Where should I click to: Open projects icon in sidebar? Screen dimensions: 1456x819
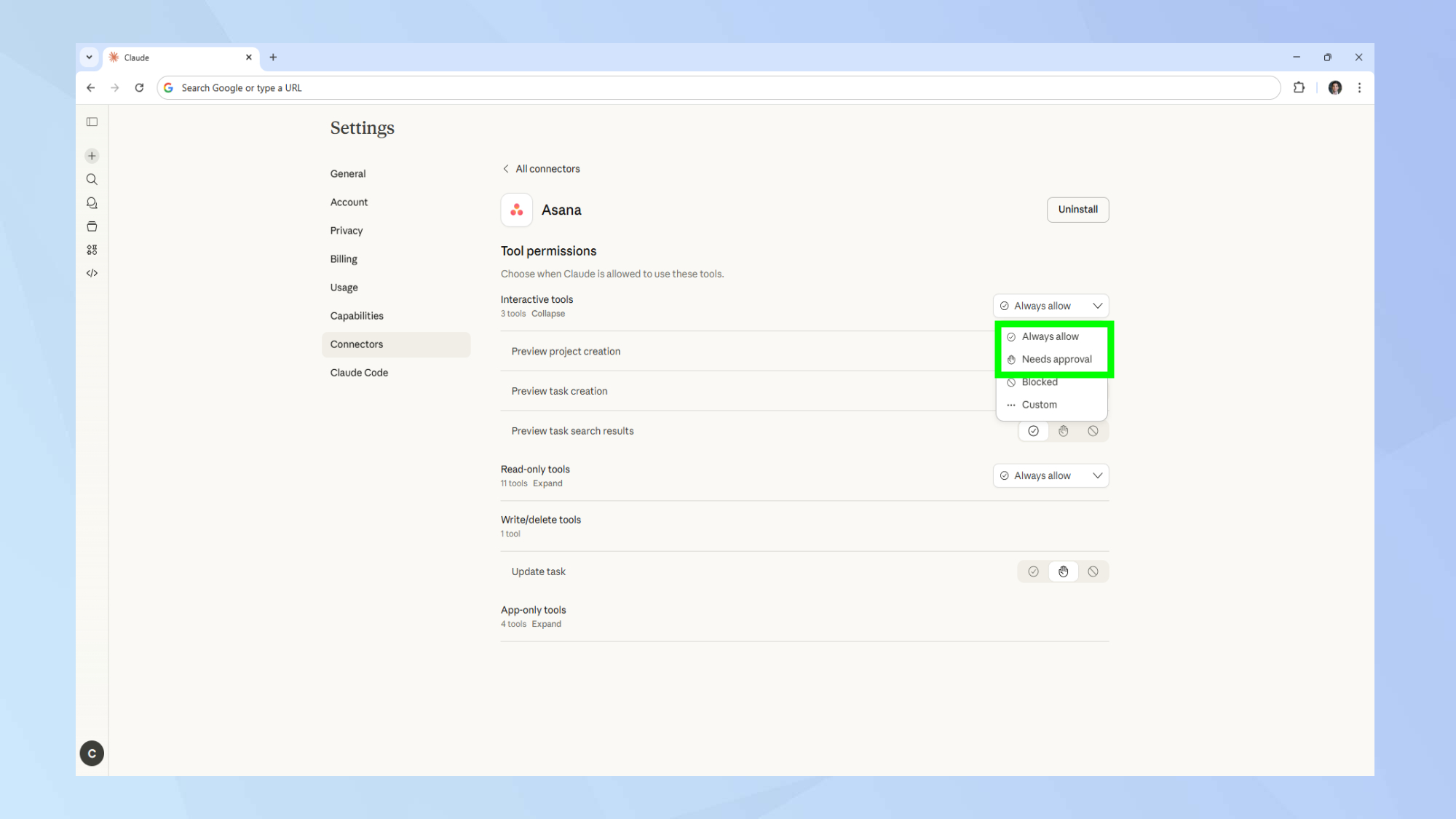[x=92, y=226]
